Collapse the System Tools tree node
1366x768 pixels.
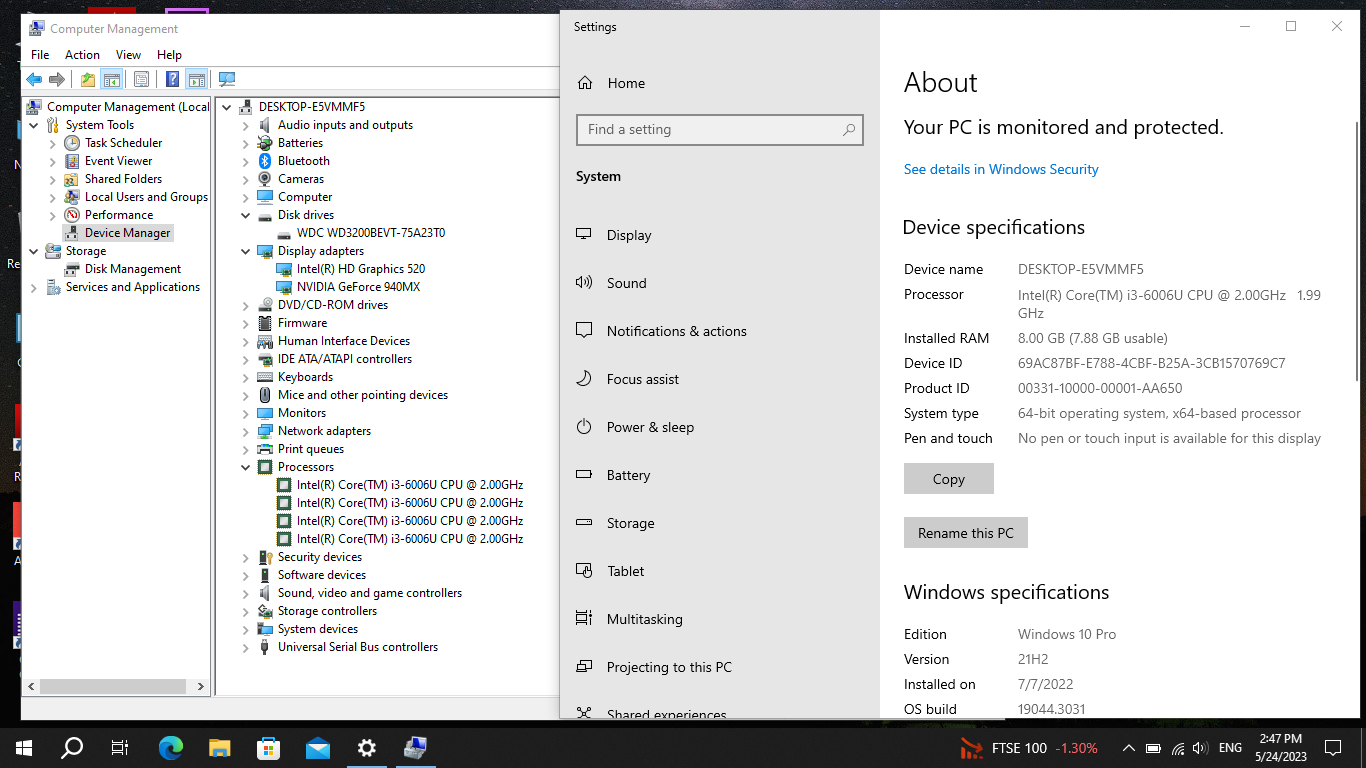coord(34,125)
